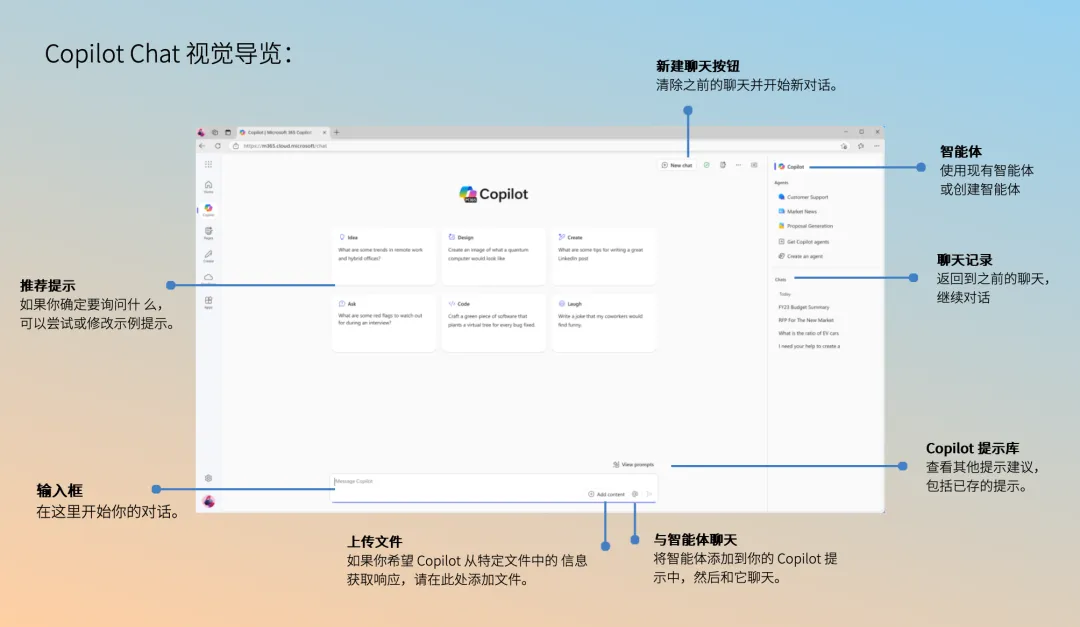Open browser extensions icon in toolbar
Viewport: 1080px width, 627px height.
click(860, 146)
